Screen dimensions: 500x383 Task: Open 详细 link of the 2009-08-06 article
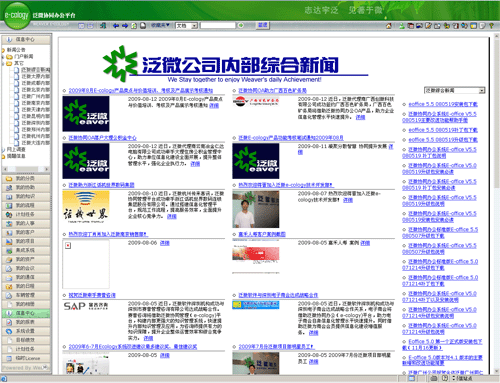(x=165, y=243)
